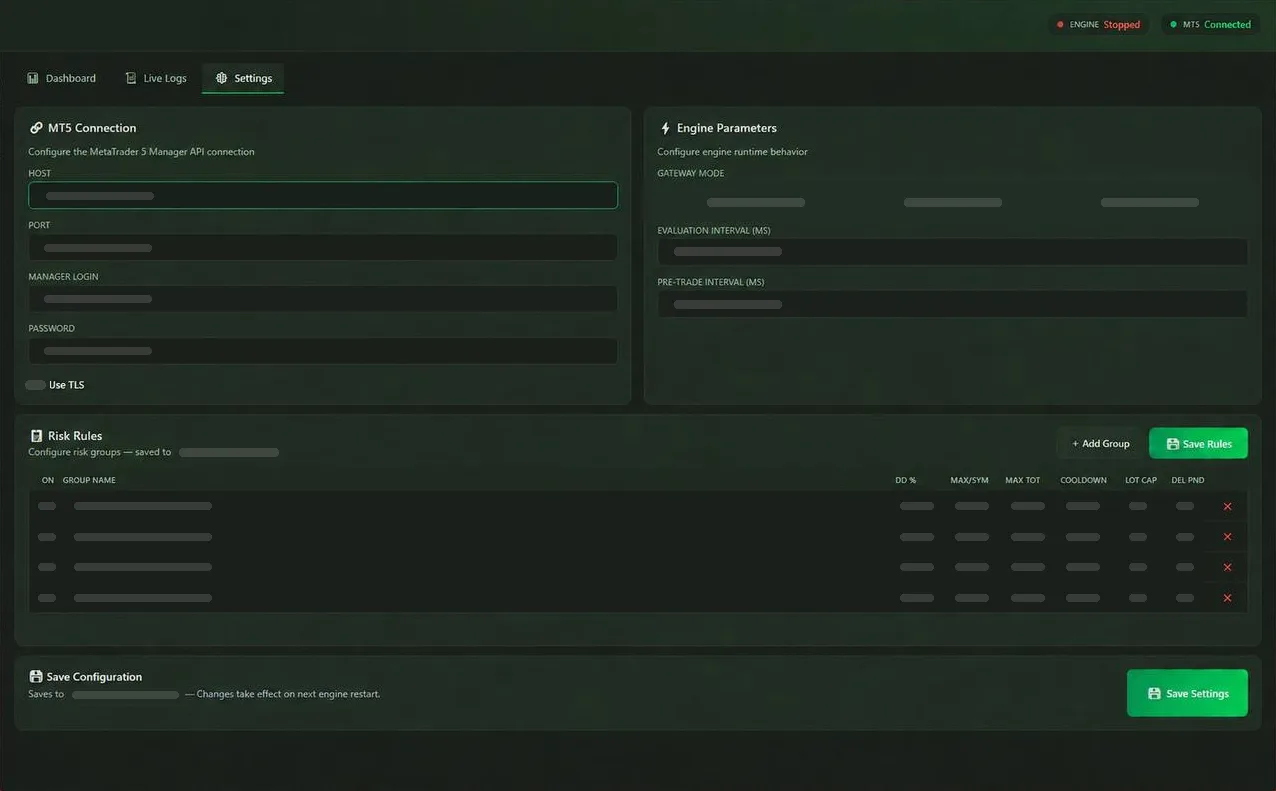Open the Dashboard tab

coord(62,78)
